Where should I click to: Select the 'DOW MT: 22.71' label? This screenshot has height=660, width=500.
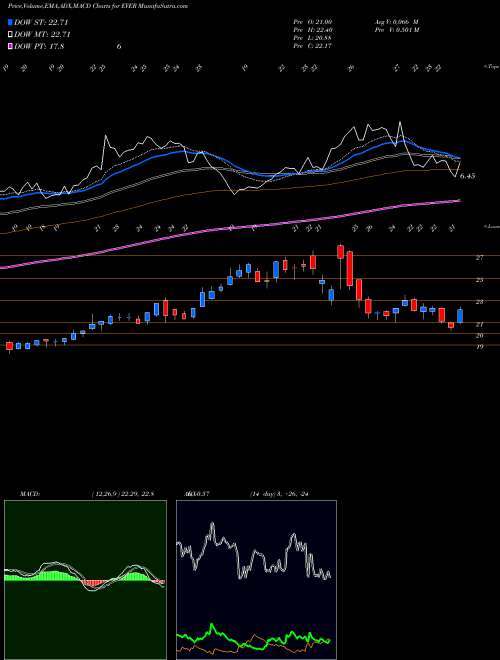click(x=42, y=35)
